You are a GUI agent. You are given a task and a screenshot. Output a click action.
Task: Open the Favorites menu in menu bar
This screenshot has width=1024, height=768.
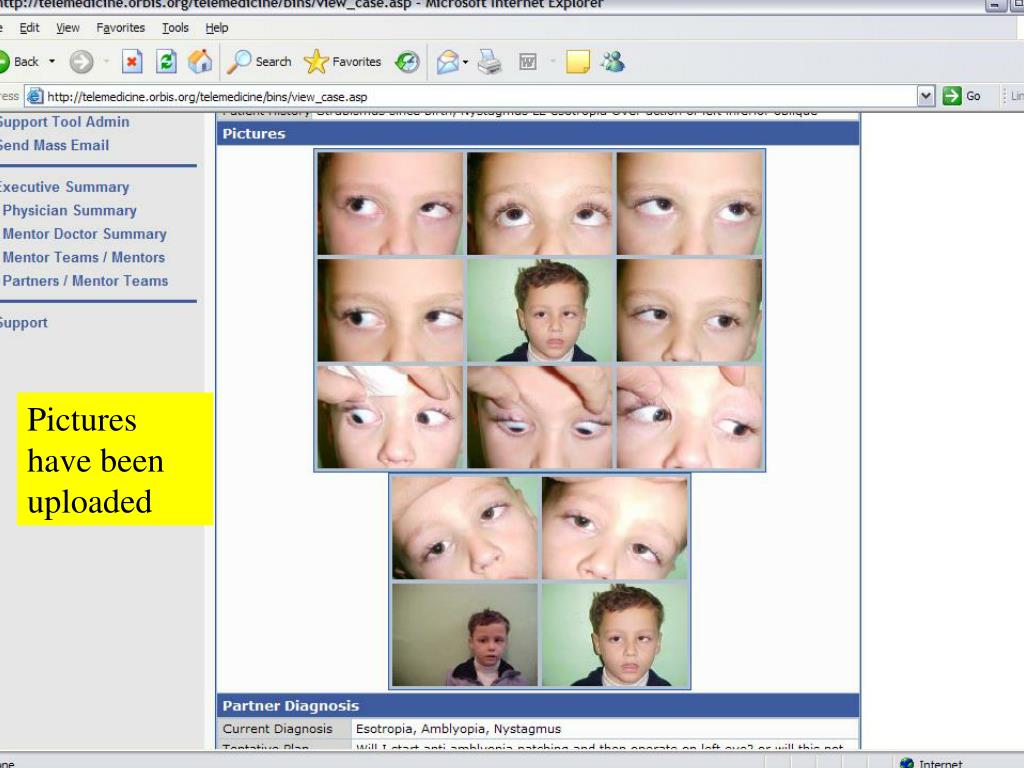(x=120, y=28)
